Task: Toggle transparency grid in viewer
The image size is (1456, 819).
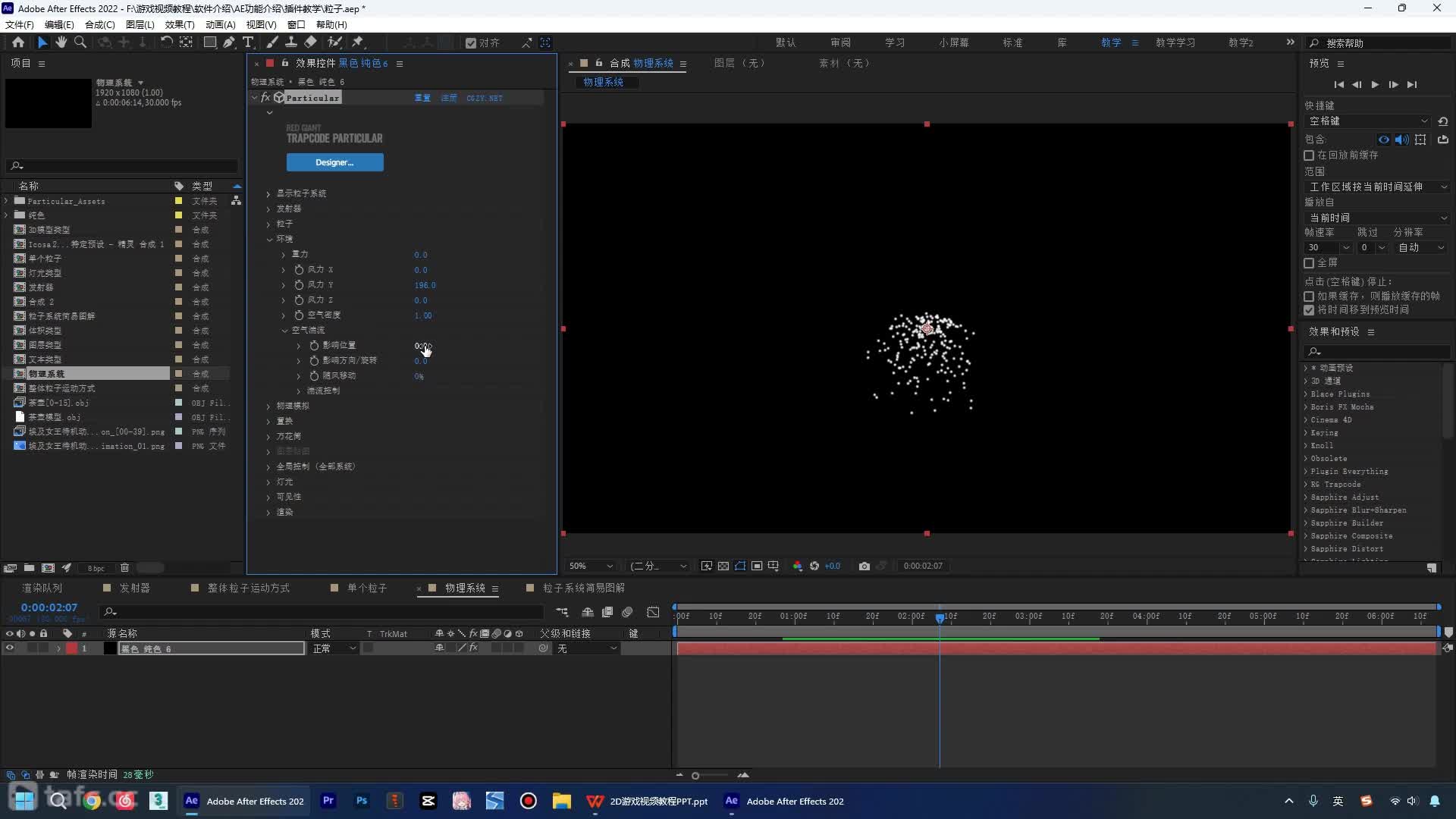Action: [723, 566]
